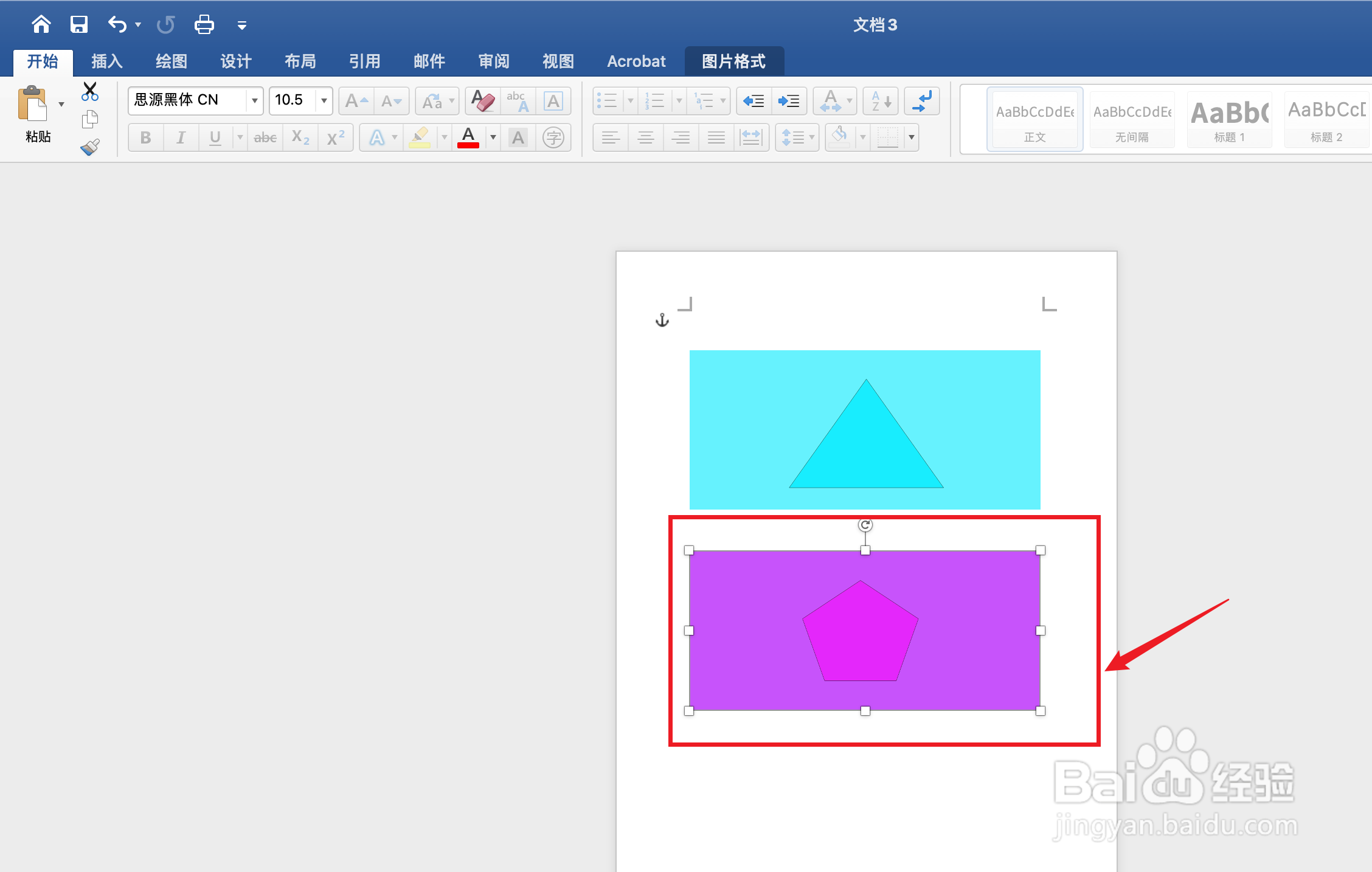Click the Print icon in title bar
This screenshot has width=1372, height=872.
[x=204, y=24]
